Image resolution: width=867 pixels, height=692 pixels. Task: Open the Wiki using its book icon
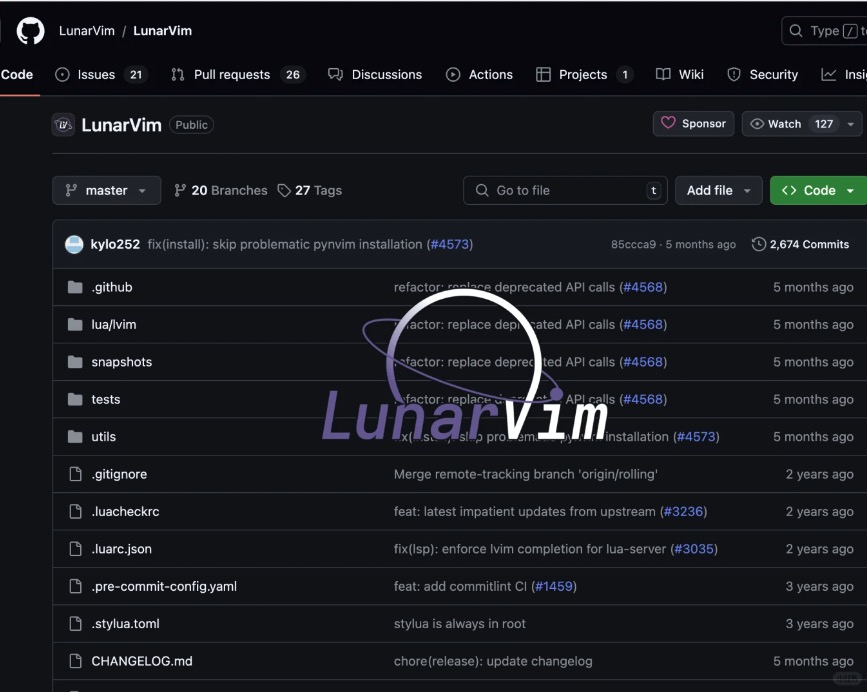[662, 74]
